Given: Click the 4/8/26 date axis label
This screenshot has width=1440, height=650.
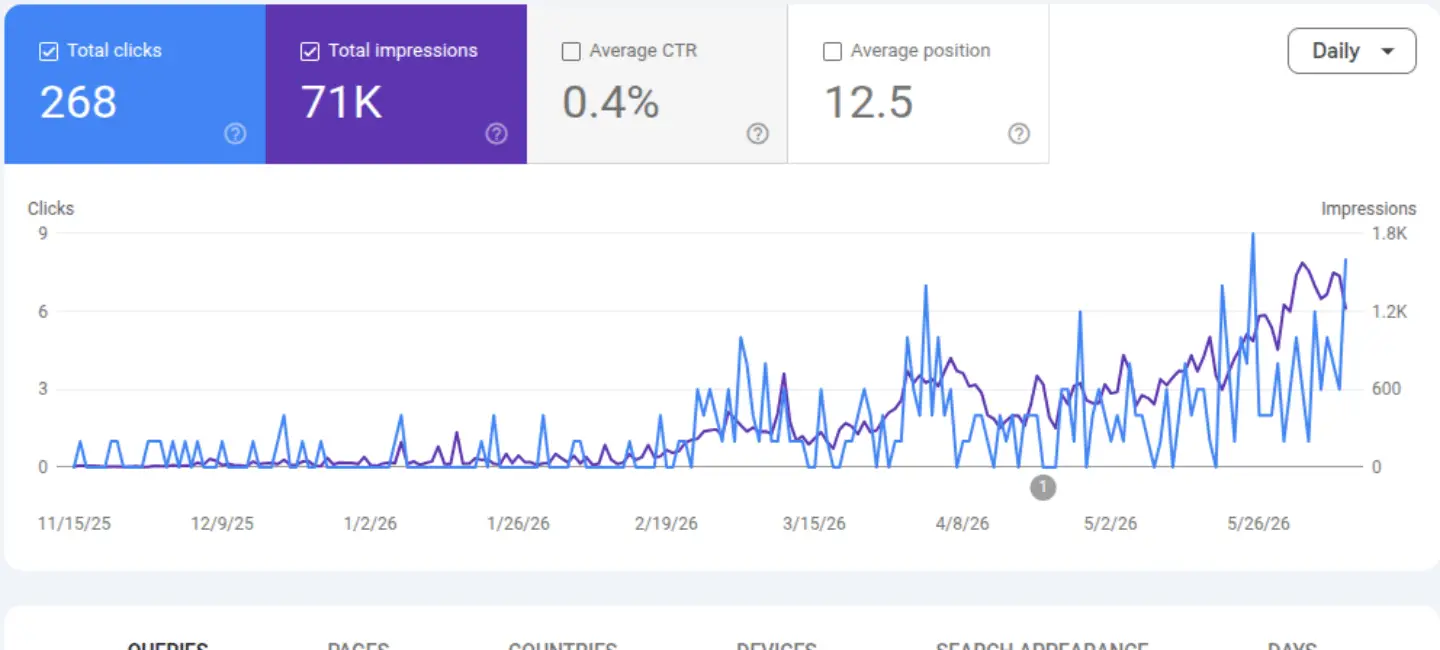Looking at the screenshot, I should tap(962, 524).
